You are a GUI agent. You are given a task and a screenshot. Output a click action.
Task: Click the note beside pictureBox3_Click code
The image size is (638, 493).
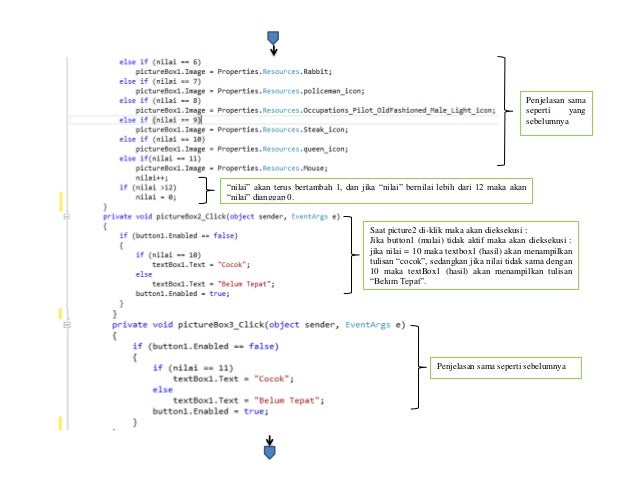[506, 368]
